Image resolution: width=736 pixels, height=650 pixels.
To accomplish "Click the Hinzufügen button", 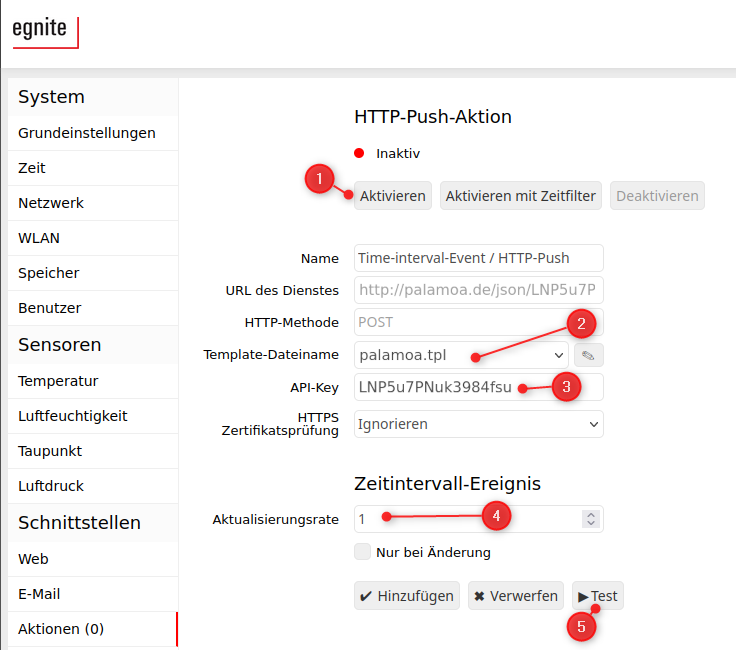I will pyautogui.click(x=407, y=596).
